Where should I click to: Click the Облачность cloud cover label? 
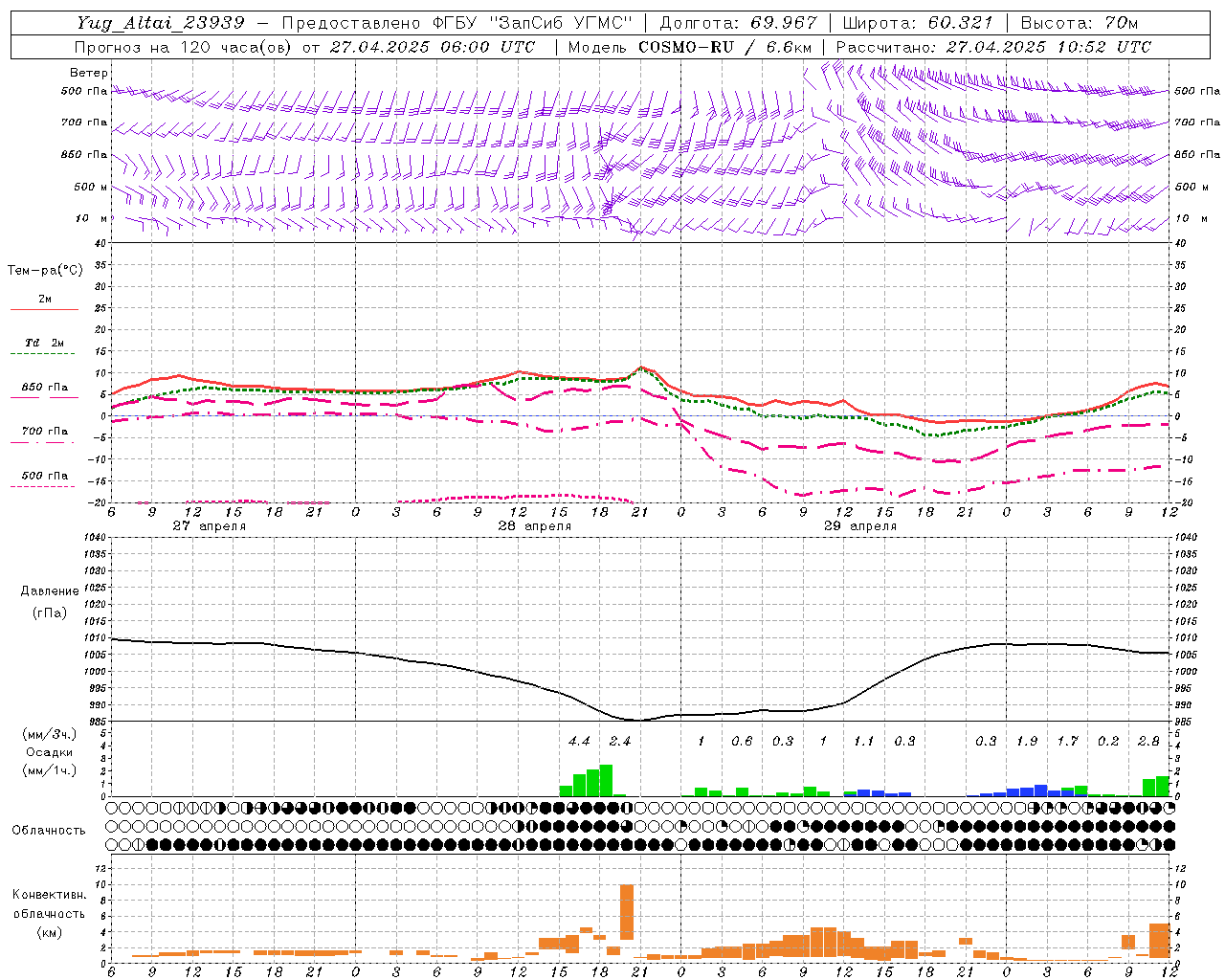[49, 830]
